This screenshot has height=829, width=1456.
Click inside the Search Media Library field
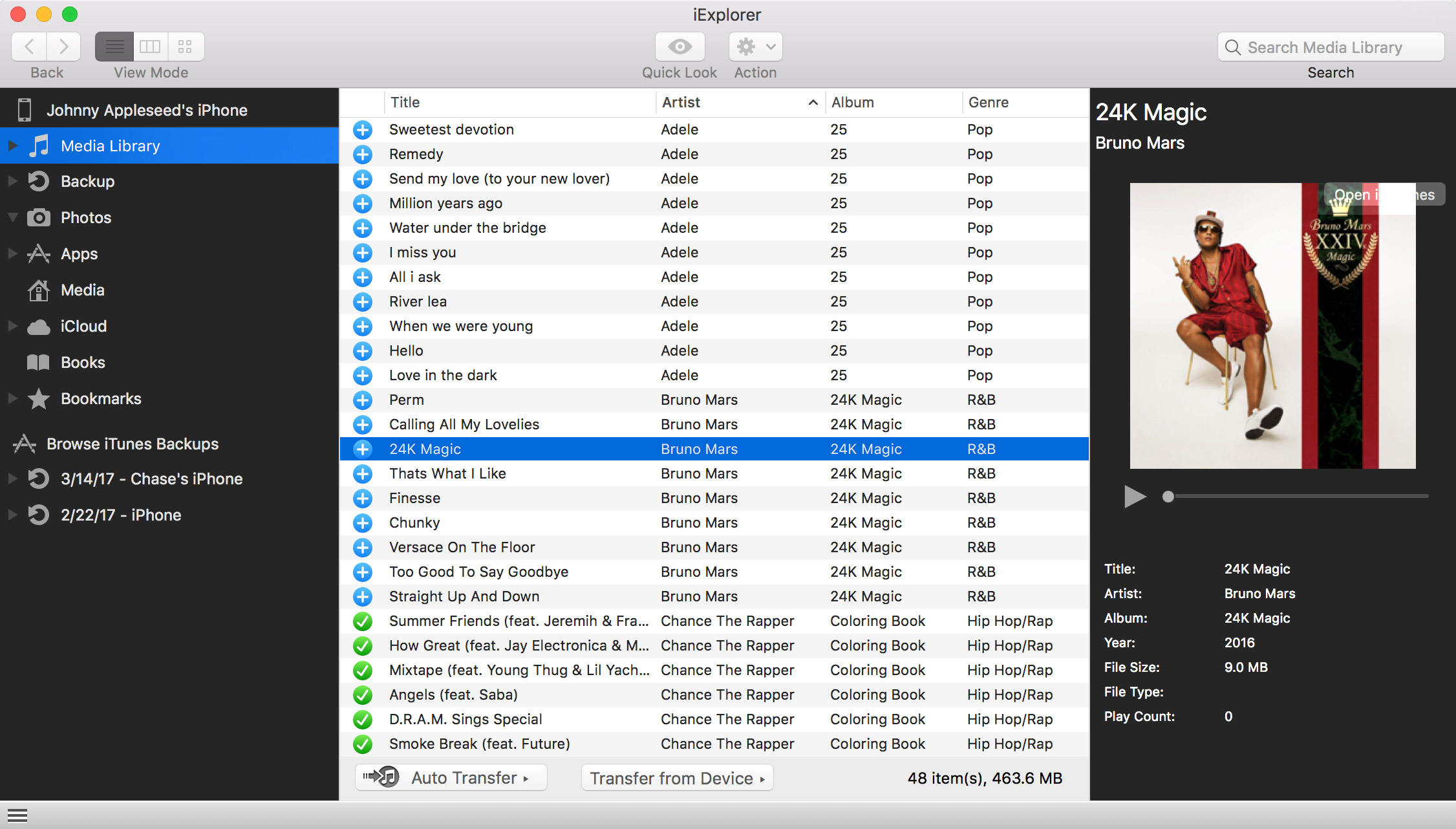tap(1332, 46)
